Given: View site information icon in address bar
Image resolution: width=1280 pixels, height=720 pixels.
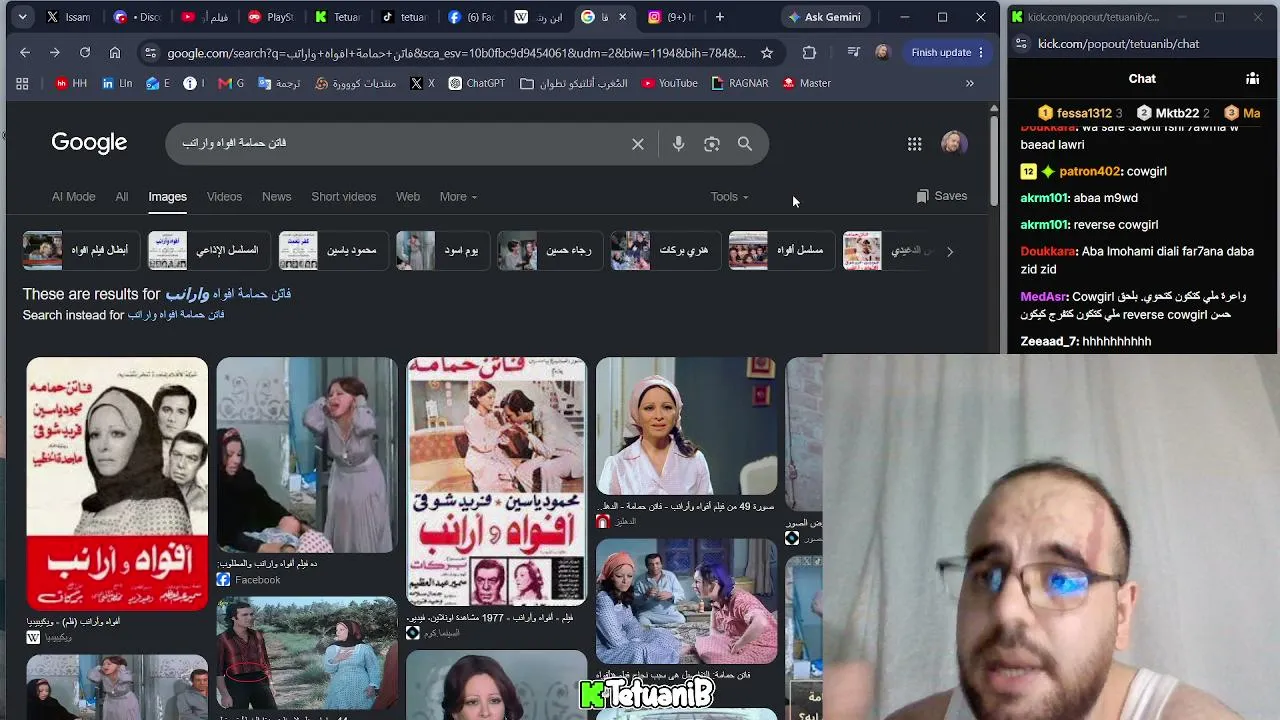Looking at the screenshot, I should (149, 53).
